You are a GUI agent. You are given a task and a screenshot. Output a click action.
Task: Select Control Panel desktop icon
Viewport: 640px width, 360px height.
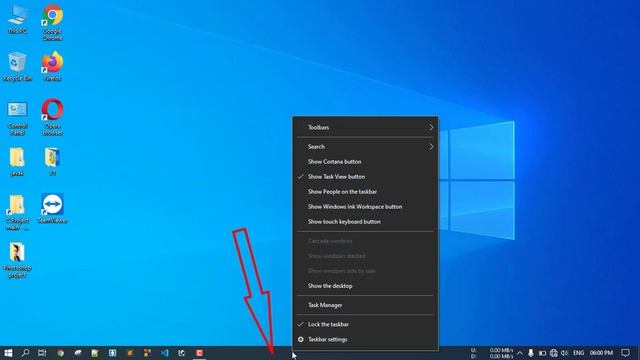(18, 118)
